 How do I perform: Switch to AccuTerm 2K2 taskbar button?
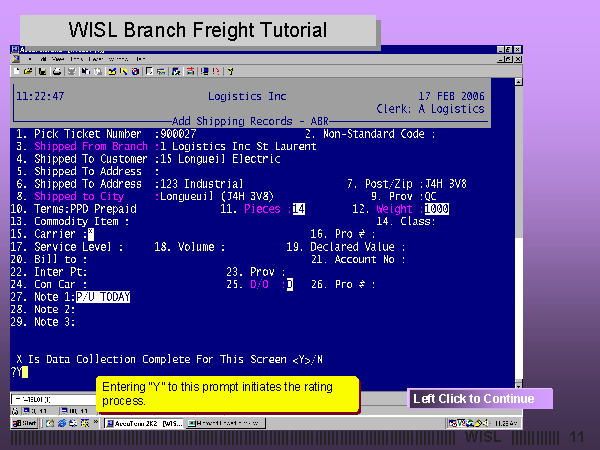pos(145,423)
